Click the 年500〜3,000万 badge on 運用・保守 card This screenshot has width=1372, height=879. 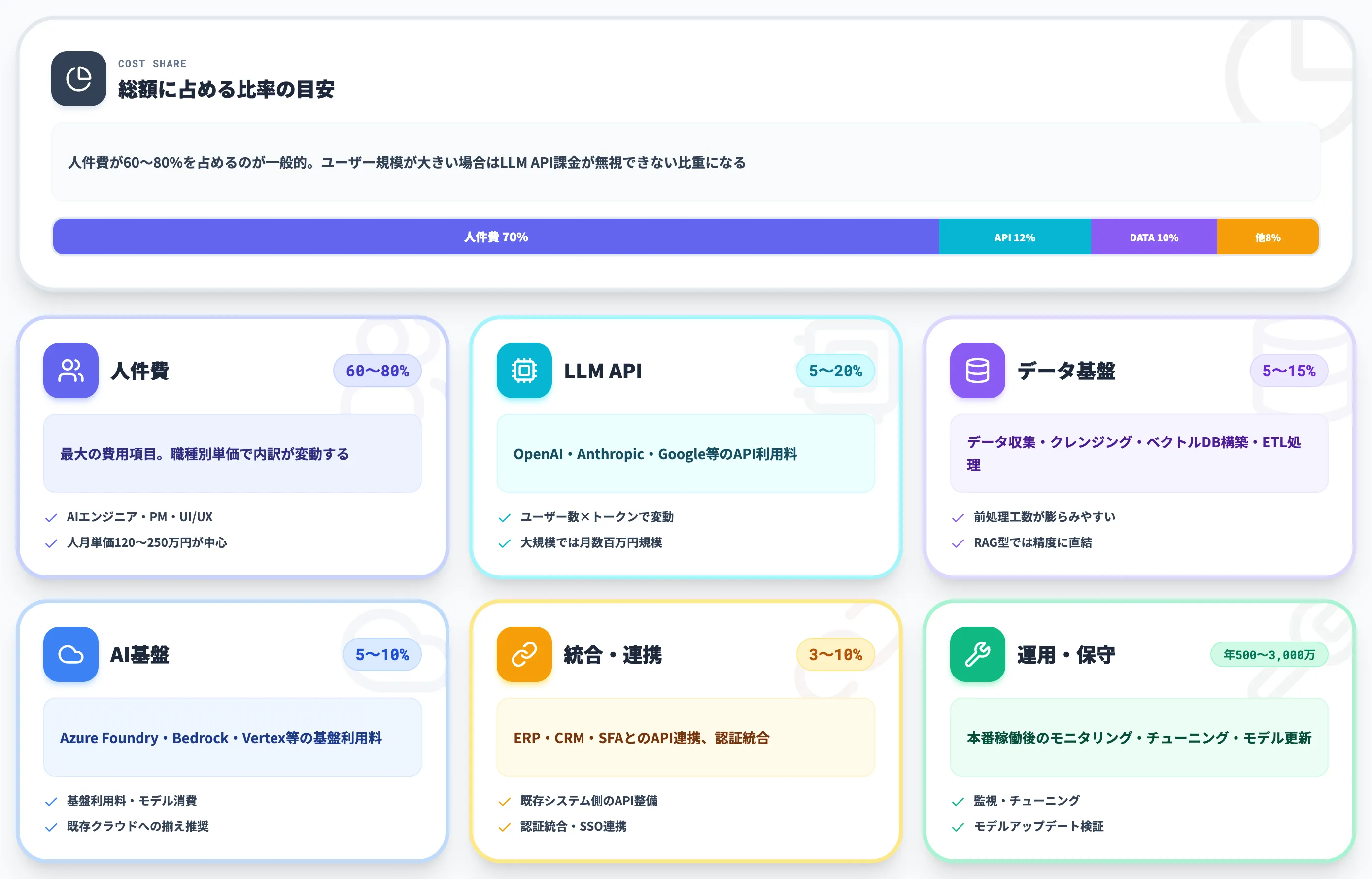tap(1269, 655)
